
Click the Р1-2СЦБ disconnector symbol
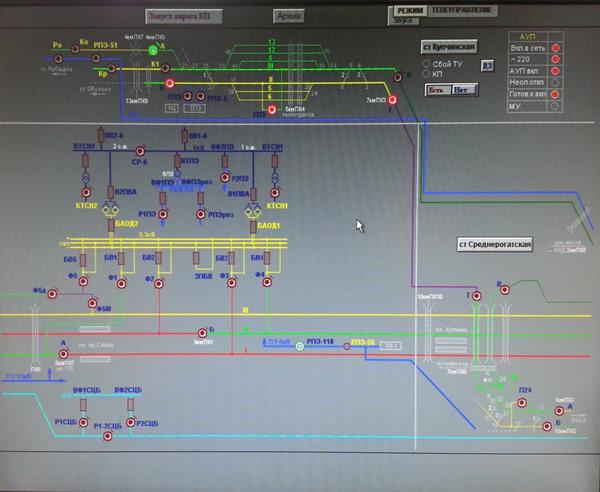pyautogui.click(x=108, y=436)
